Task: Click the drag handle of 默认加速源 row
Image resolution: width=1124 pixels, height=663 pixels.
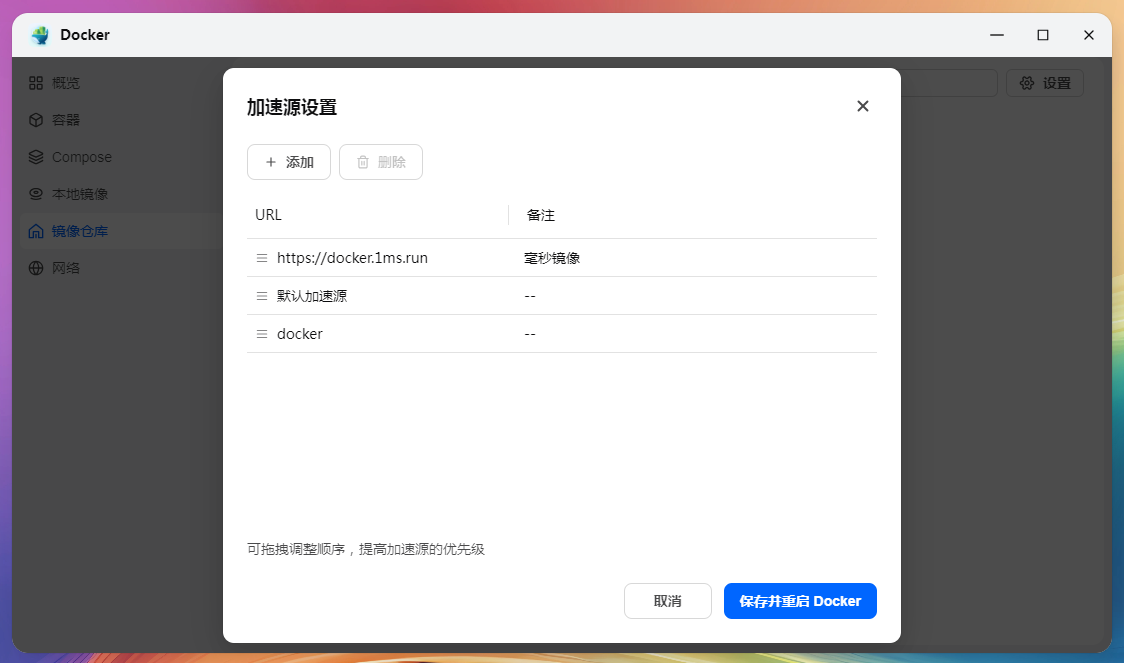Action: [x=262, y=296]
